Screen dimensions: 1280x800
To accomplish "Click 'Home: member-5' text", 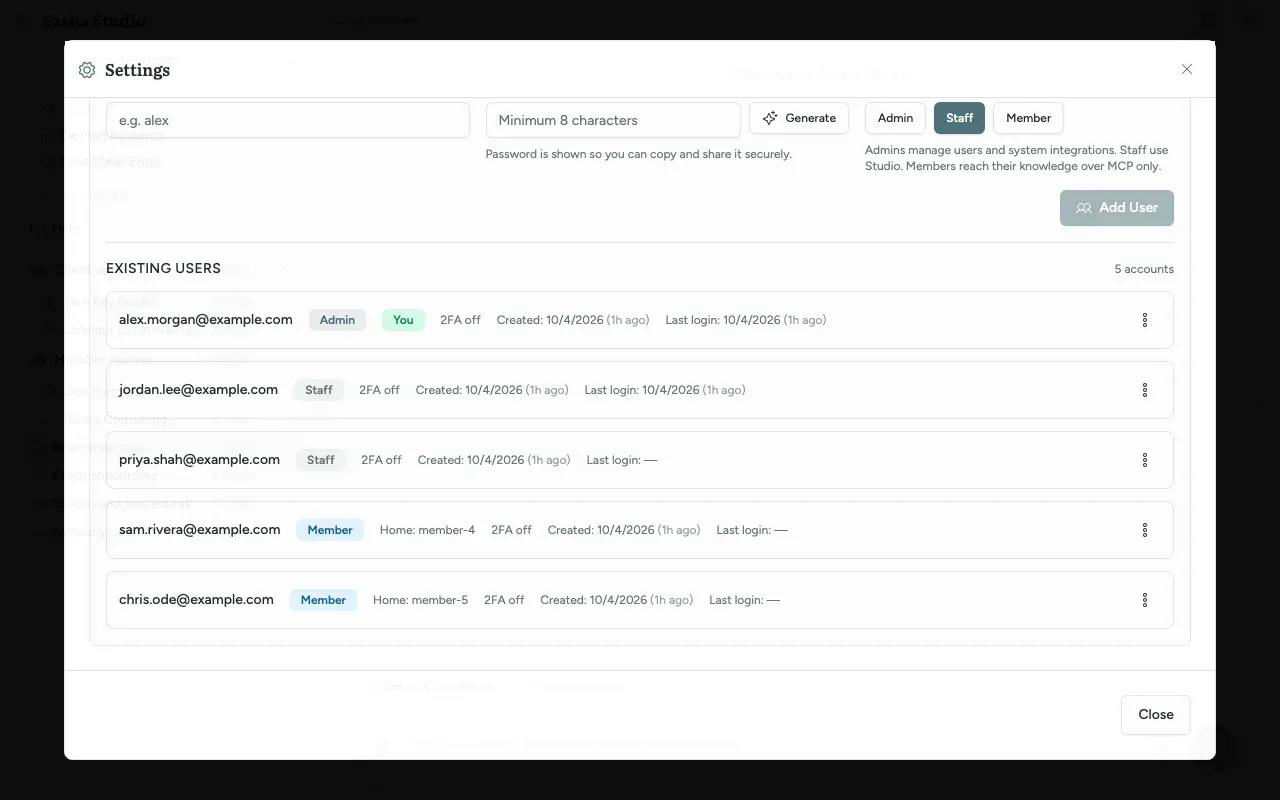I will pos(421,600).
